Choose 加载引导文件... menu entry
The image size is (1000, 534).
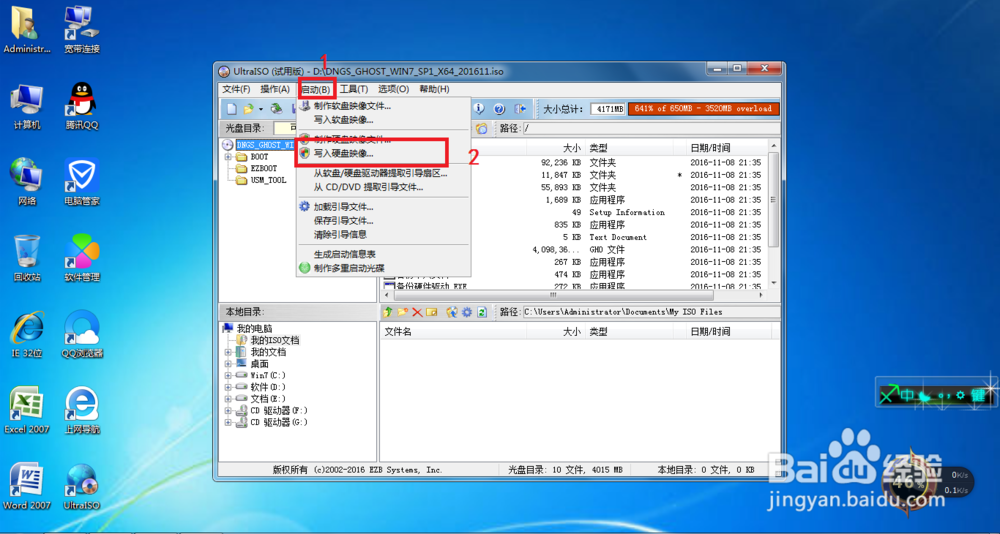click(x=383, y=207)
